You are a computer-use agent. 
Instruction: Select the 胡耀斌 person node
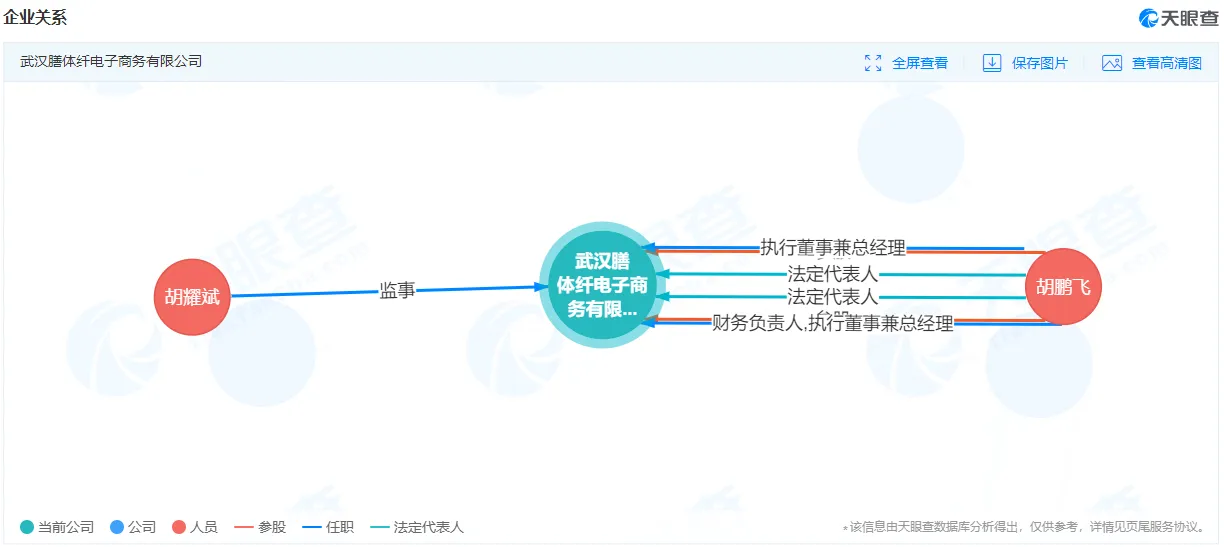pyautogui.click(x=192, y=297)
